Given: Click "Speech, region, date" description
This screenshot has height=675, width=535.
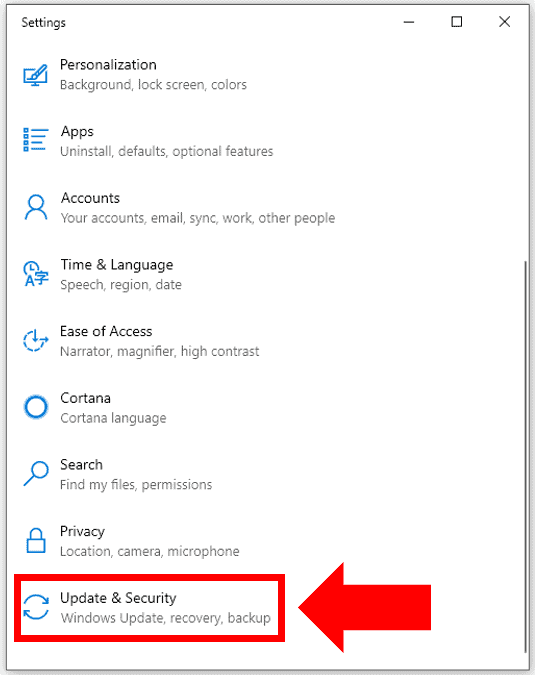Looking at the screenshot, I should tap(121, 285).
